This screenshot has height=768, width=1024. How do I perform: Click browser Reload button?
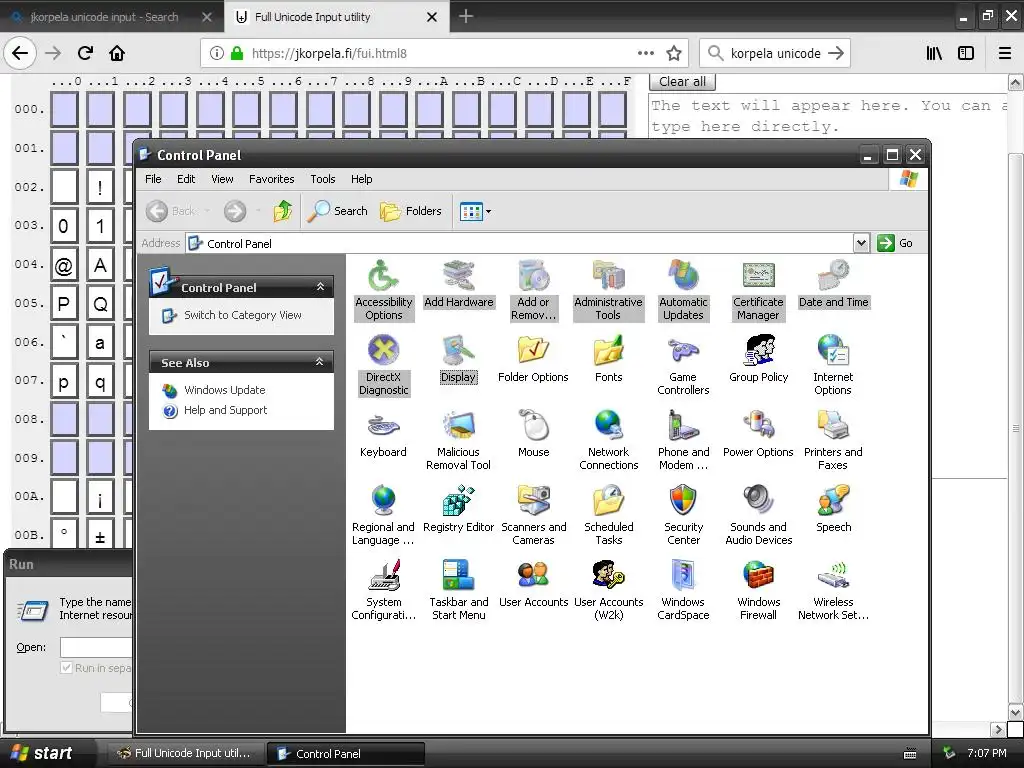tap(85, 53)
